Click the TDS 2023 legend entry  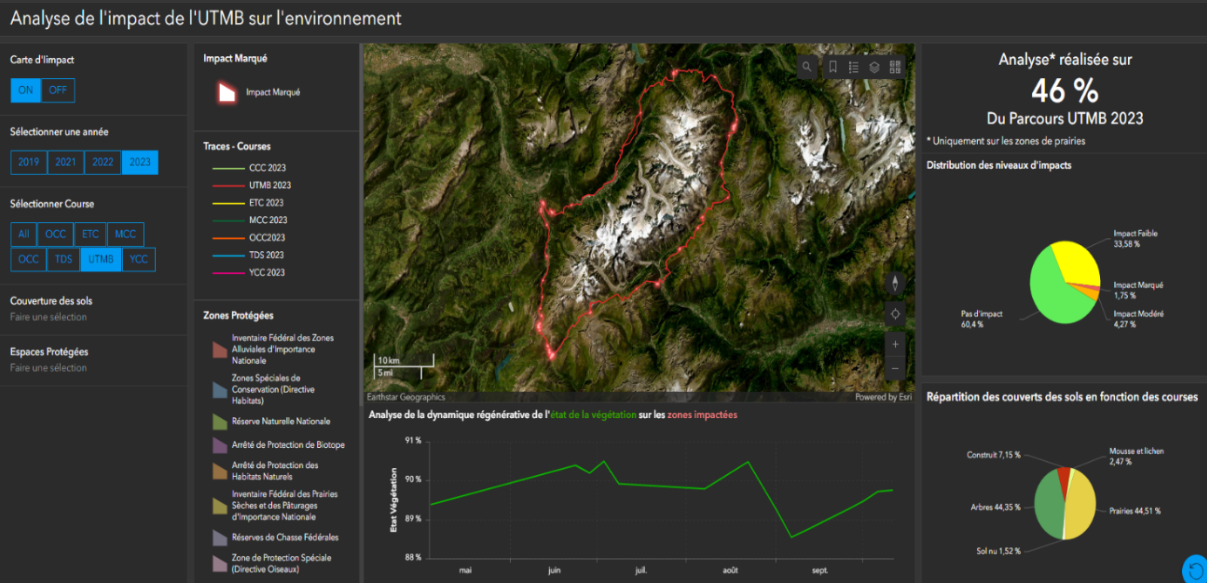point(248,255)
